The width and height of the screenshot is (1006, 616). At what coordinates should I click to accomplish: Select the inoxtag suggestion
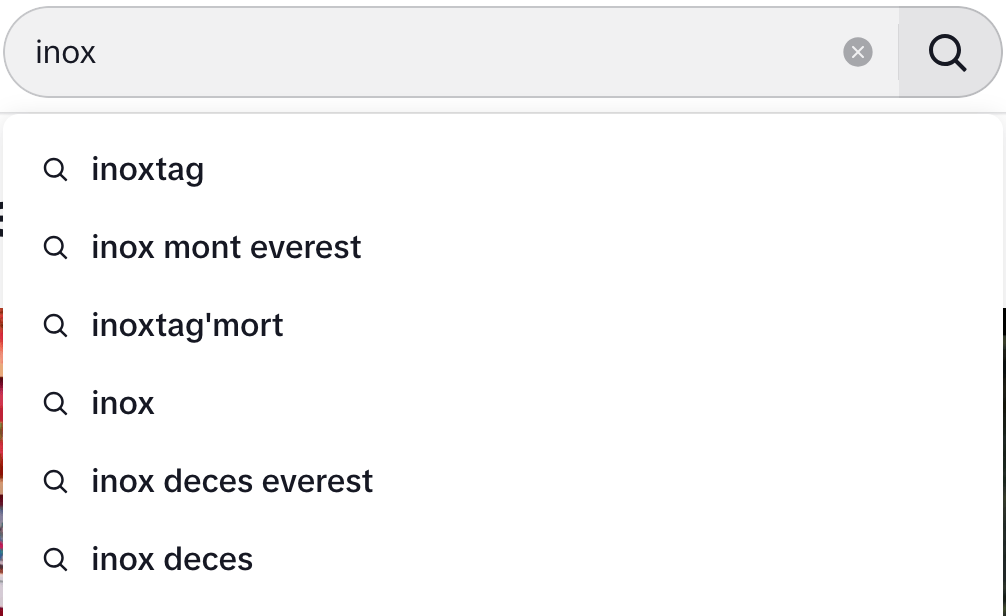pyautogui.click(x=503, y=169)
